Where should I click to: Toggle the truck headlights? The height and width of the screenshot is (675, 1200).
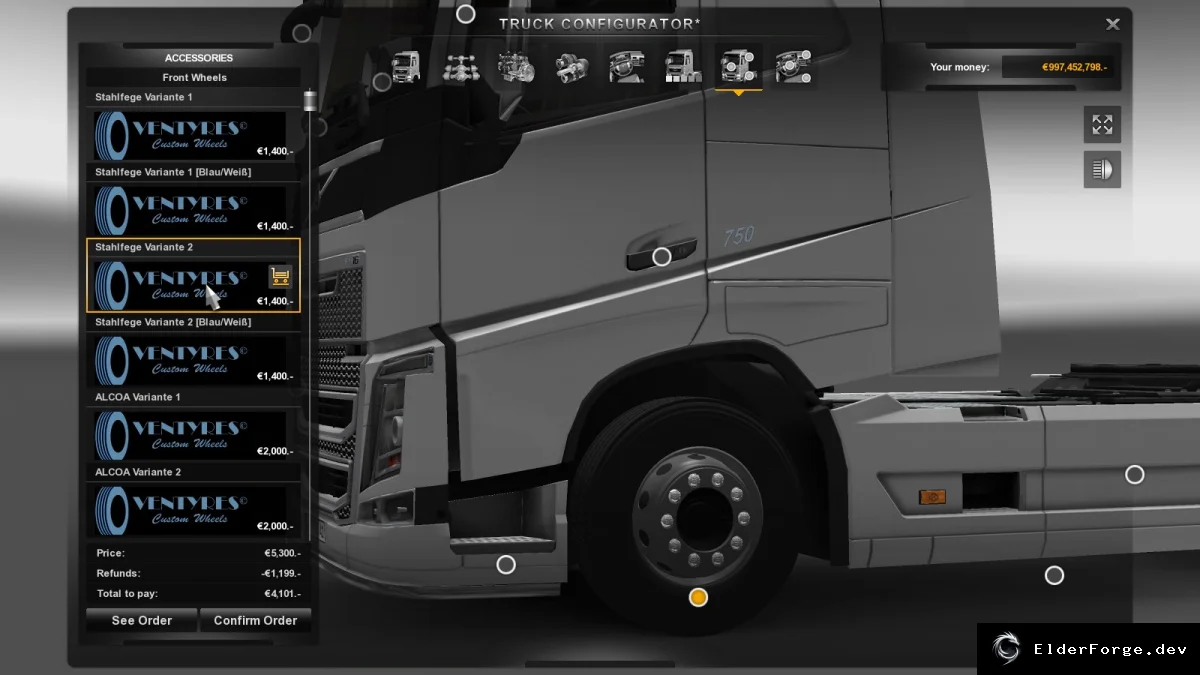pos(1102,169)
